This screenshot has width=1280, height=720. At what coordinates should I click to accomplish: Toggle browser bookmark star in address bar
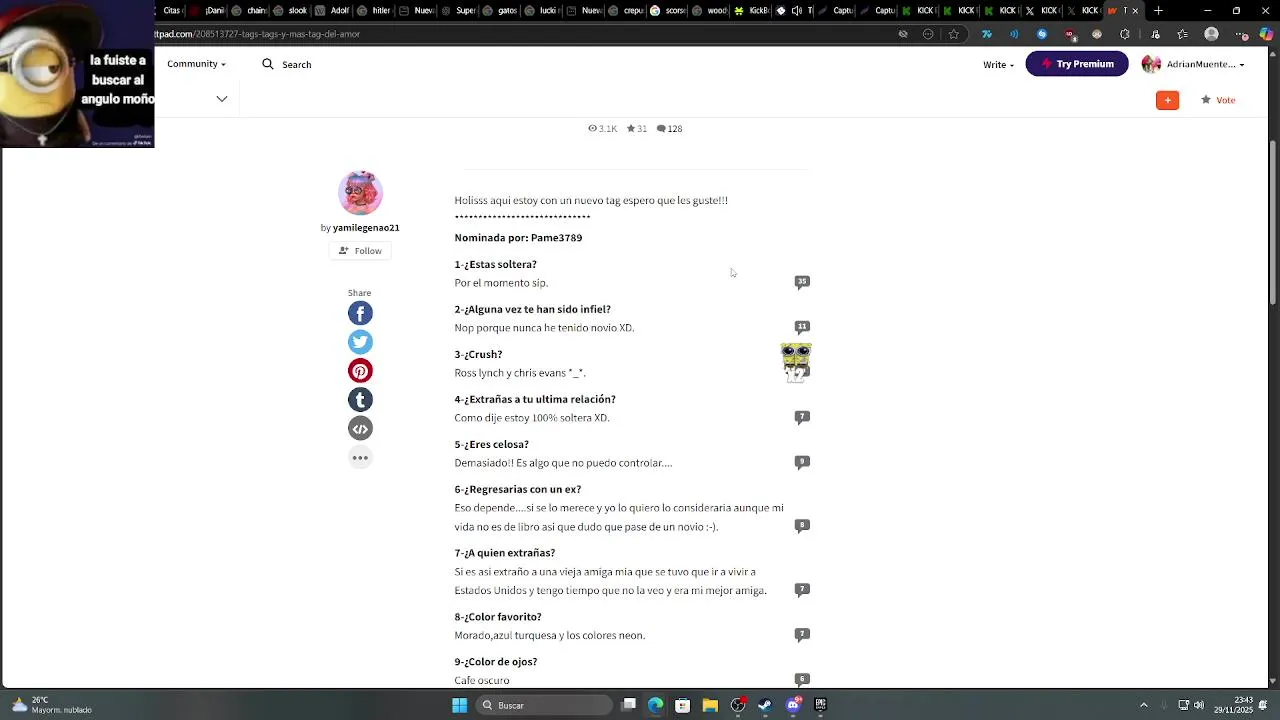[x=954, y=34]
